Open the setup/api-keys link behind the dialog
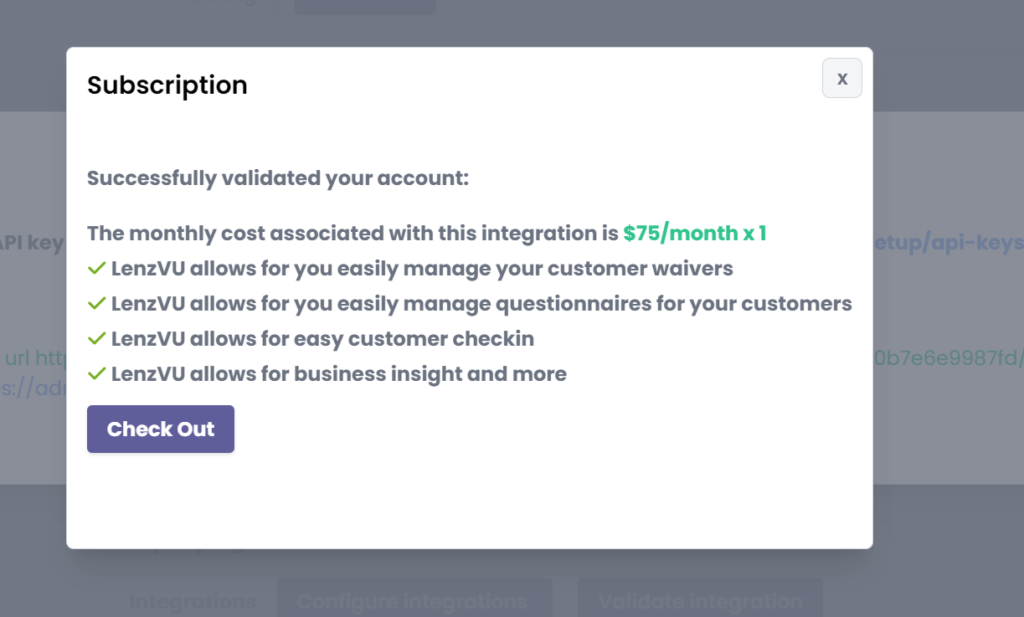 [948, 243]
